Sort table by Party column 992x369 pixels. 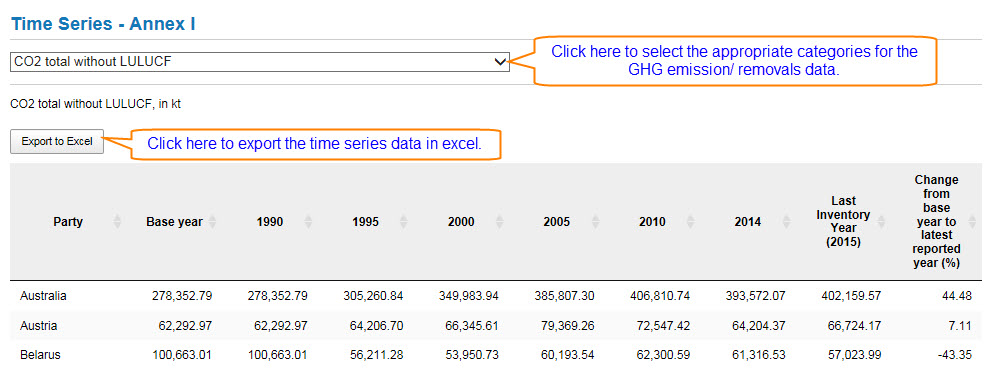pos(68,222)
